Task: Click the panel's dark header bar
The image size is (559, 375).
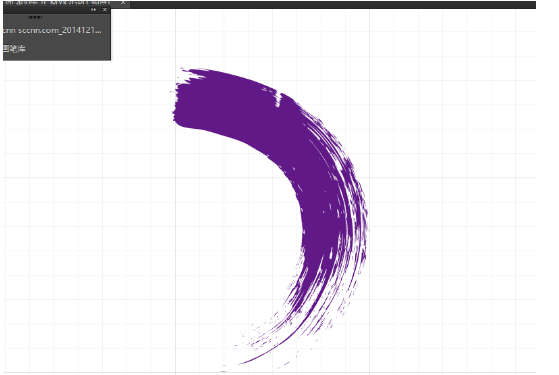Action: [46, 10]
